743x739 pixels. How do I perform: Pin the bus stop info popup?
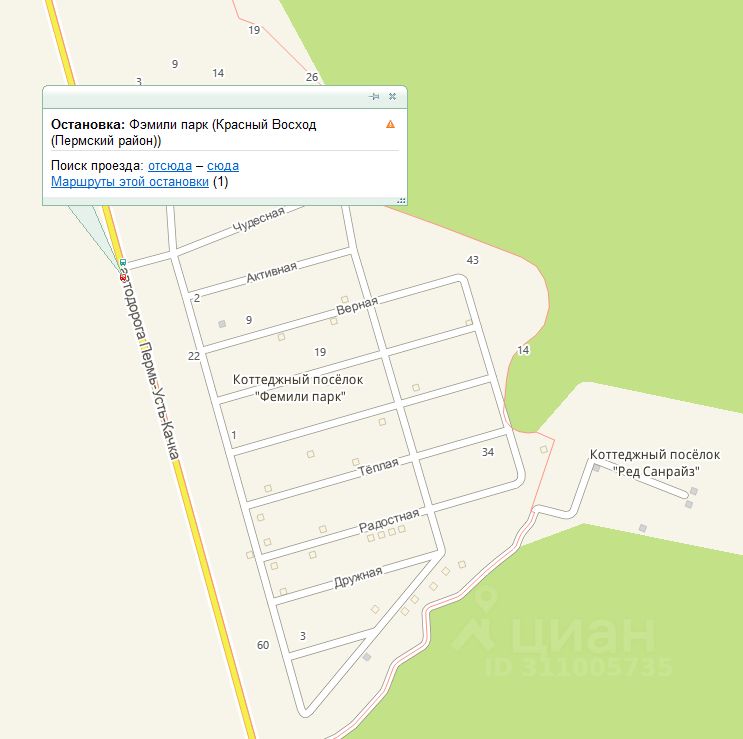pos(374,97)
